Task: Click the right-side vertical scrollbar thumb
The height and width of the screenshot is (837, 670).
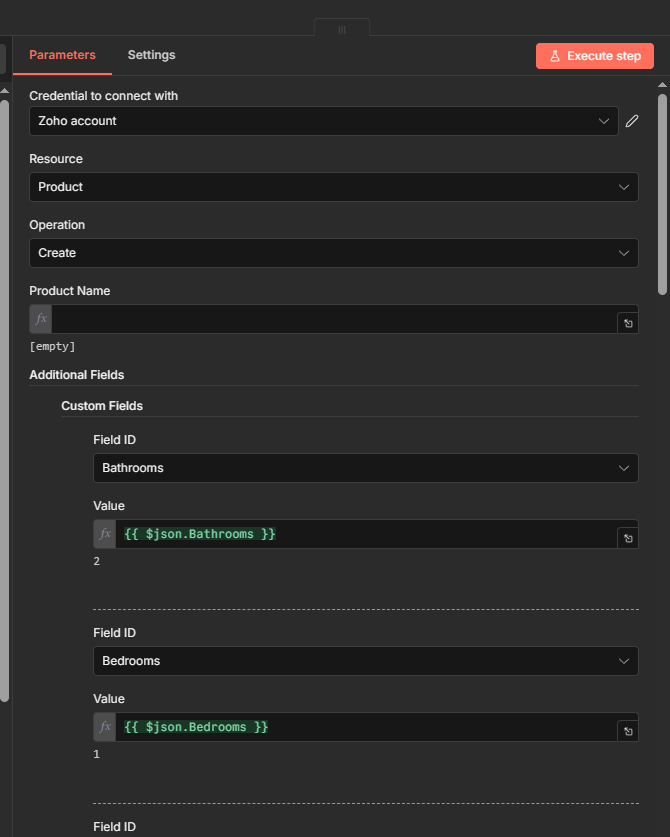Action: tap(662, 194)
